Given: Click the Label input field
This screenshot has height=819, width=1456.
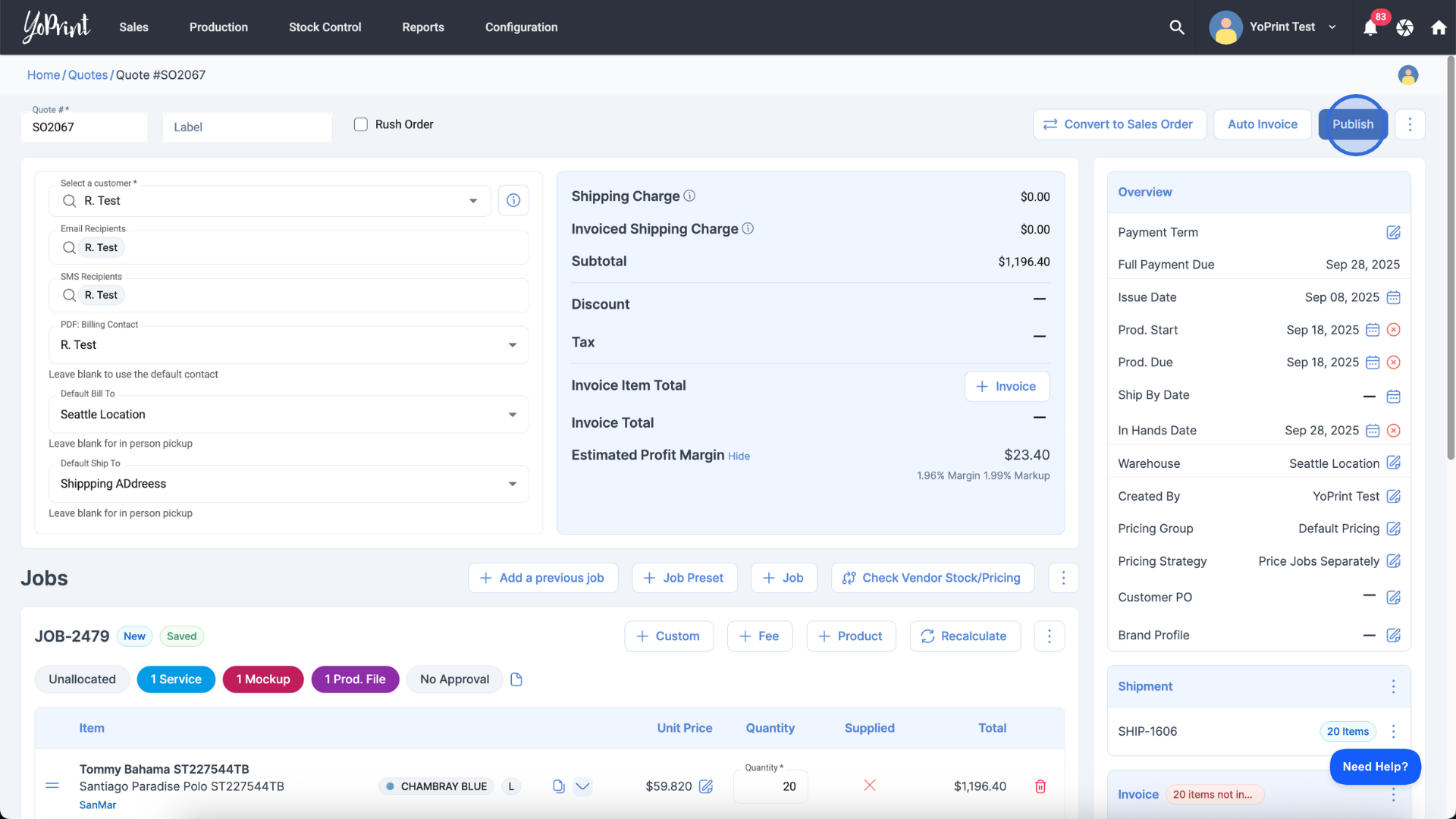Looking at the screenshot, I should [x=246, y=127].
